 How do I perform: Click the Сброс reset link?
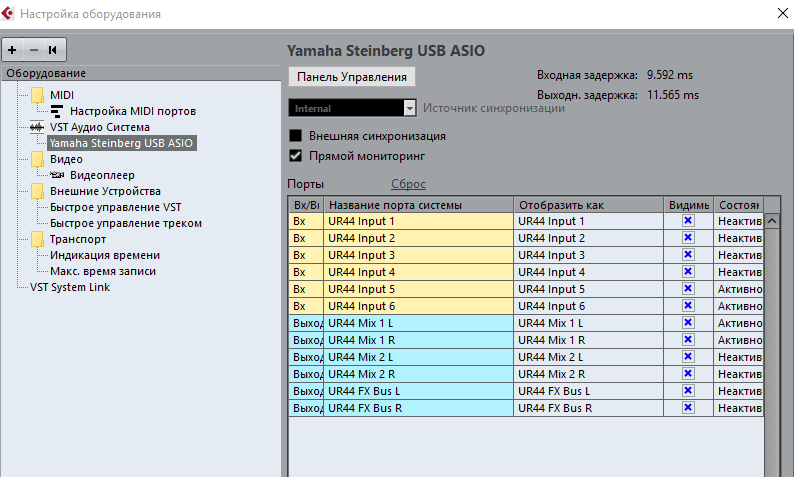point(408,184)
